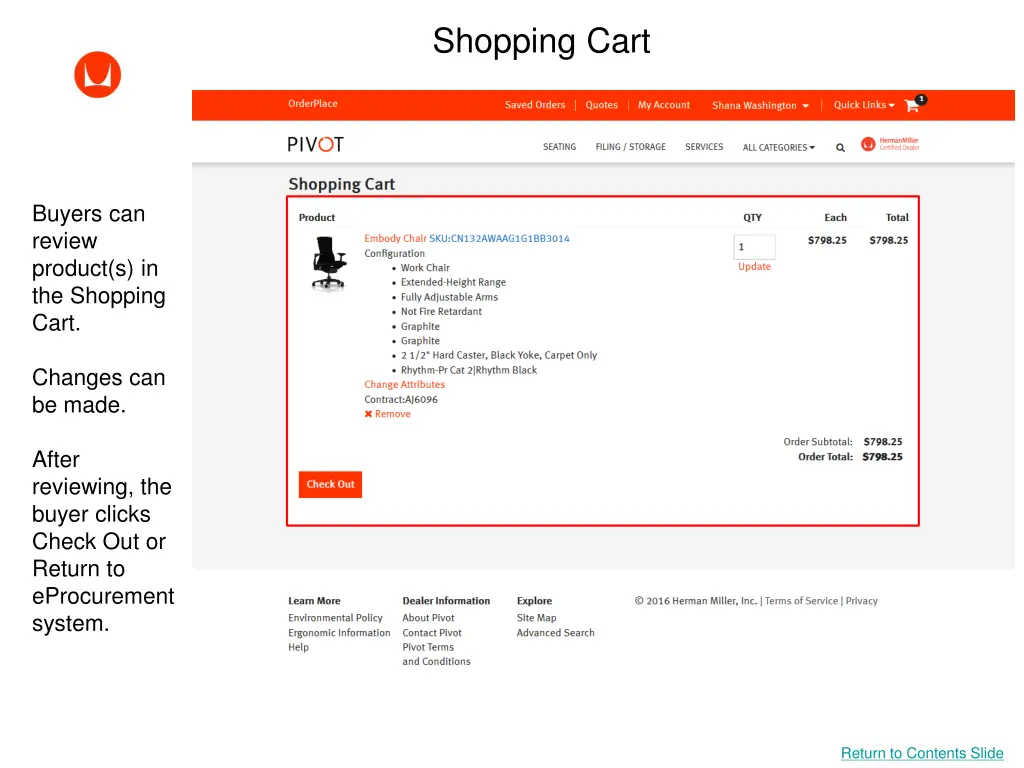Viewport: 1024px width, 768px height.
Task: Go to Saved Orders
Action: pos(535,104)
